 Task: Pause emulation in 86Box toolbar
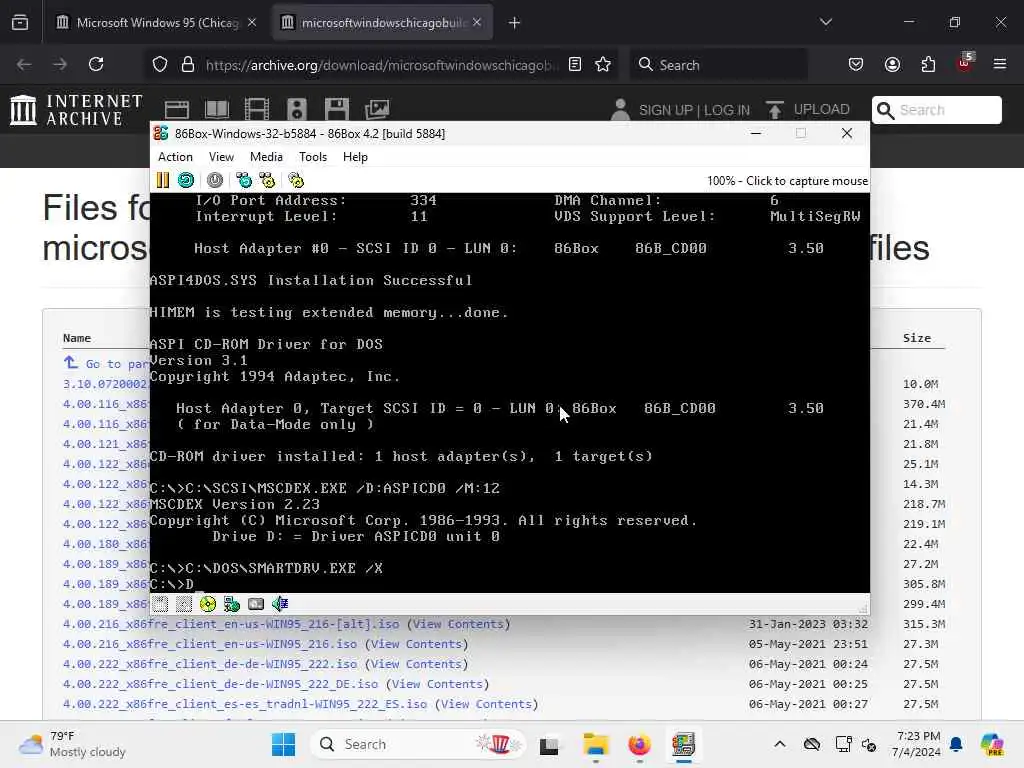163,180
